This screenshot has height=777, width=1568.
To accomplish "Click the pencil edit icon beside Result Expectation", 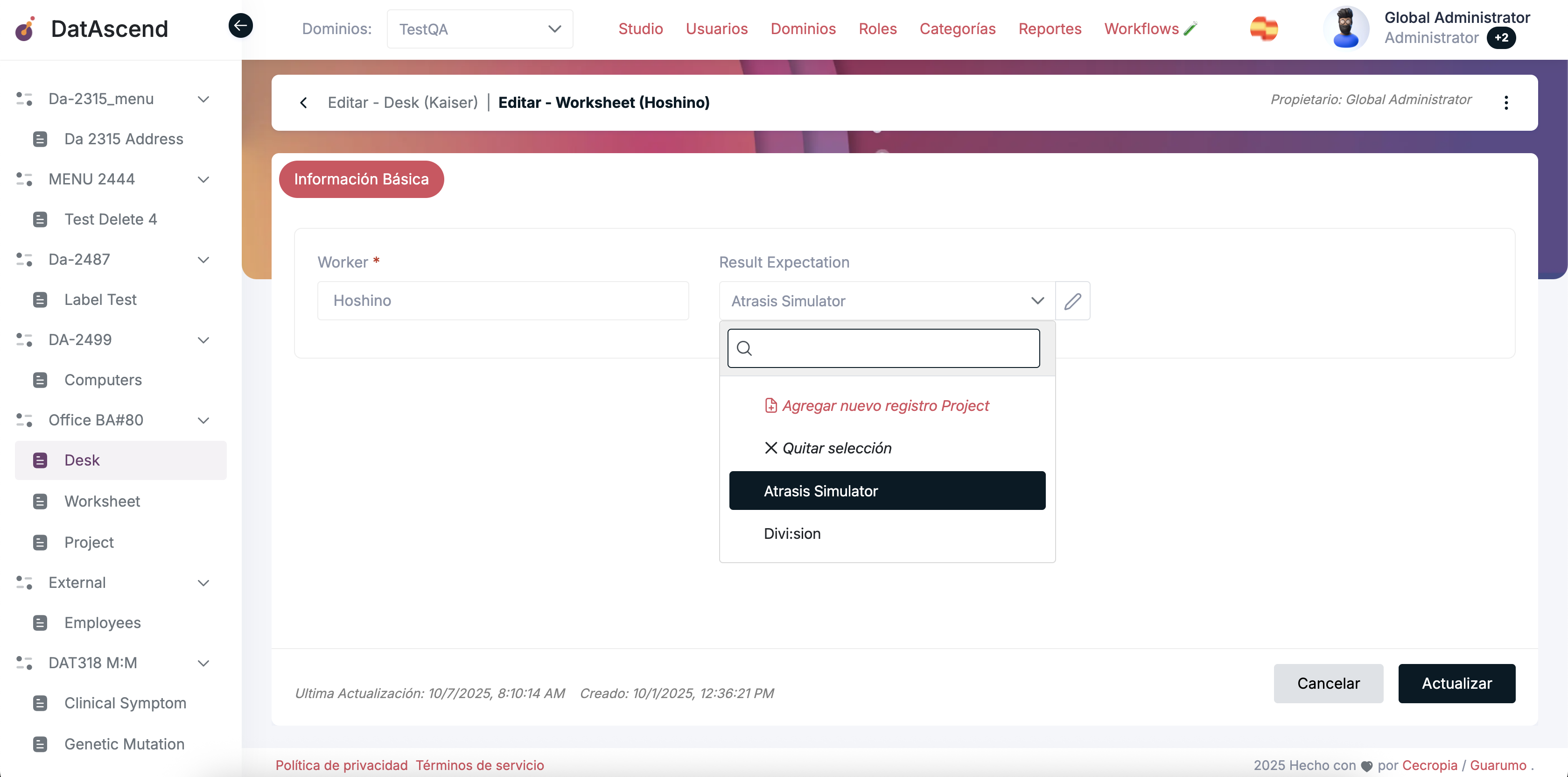I will (1072, 301).
